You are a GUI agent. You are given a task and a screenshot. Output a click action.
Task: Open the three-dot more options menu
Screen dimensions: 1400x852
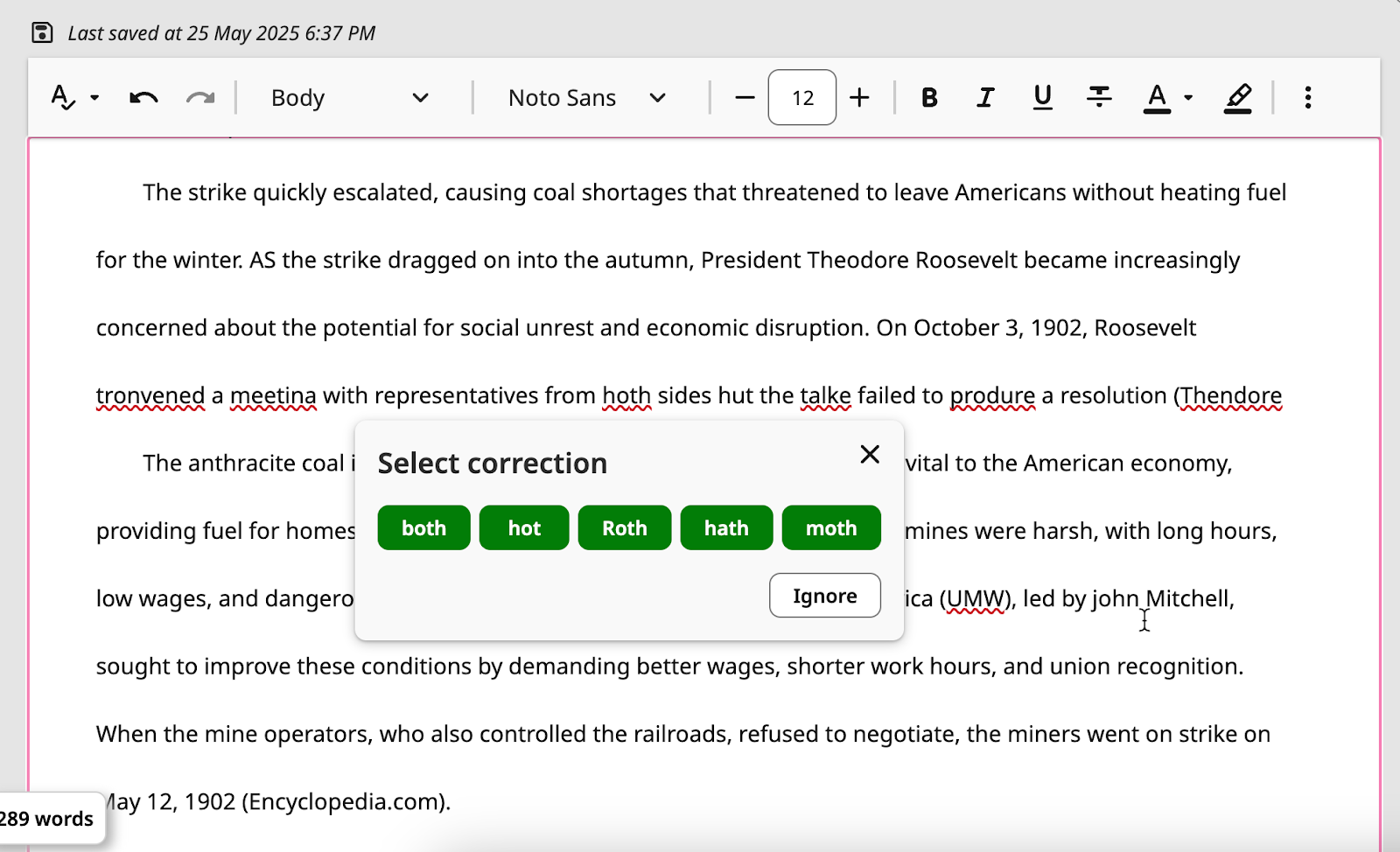1307,97
